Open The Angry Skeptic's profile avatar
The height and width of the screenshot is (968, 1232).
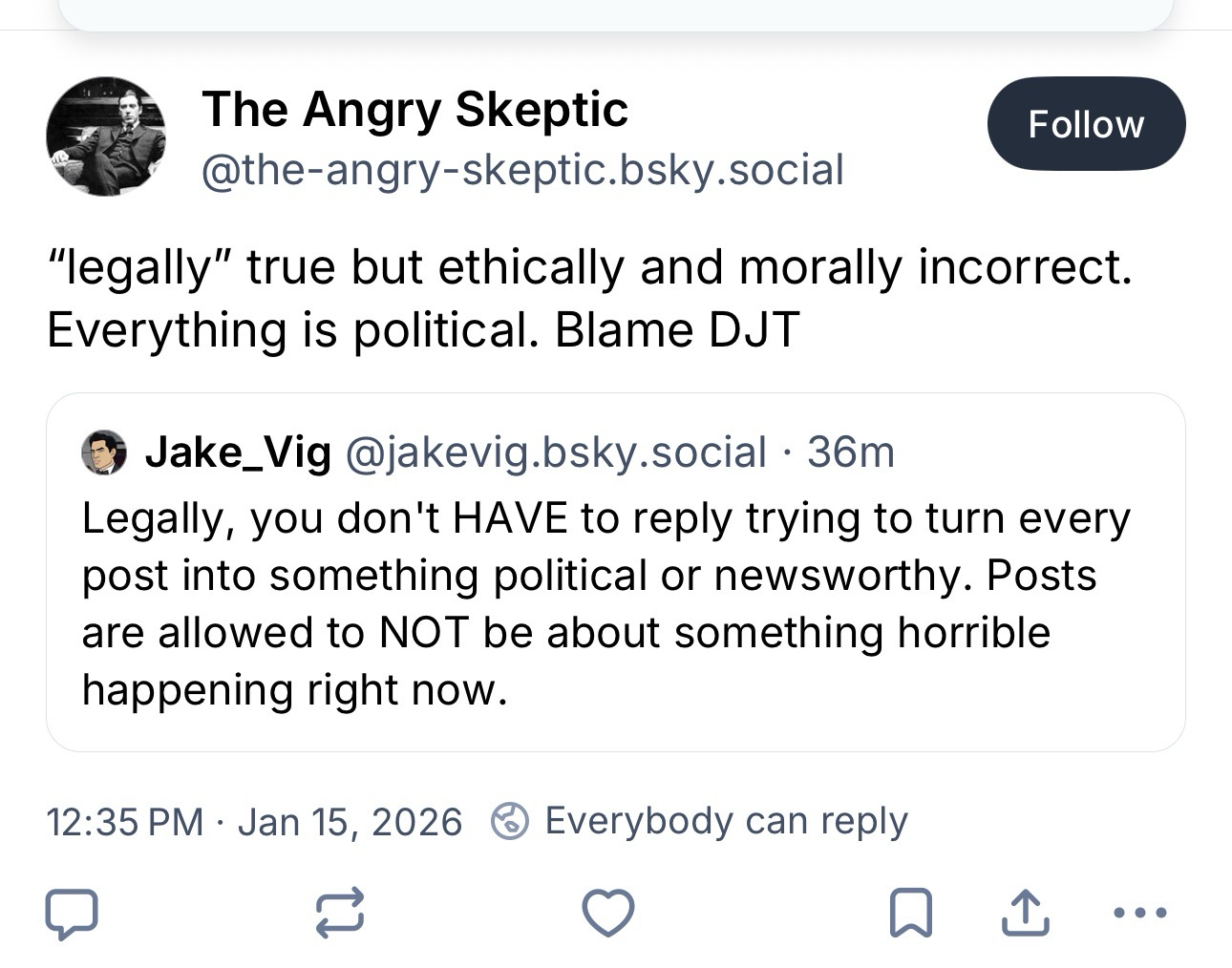pyautogui.click(x=106, y=137)
